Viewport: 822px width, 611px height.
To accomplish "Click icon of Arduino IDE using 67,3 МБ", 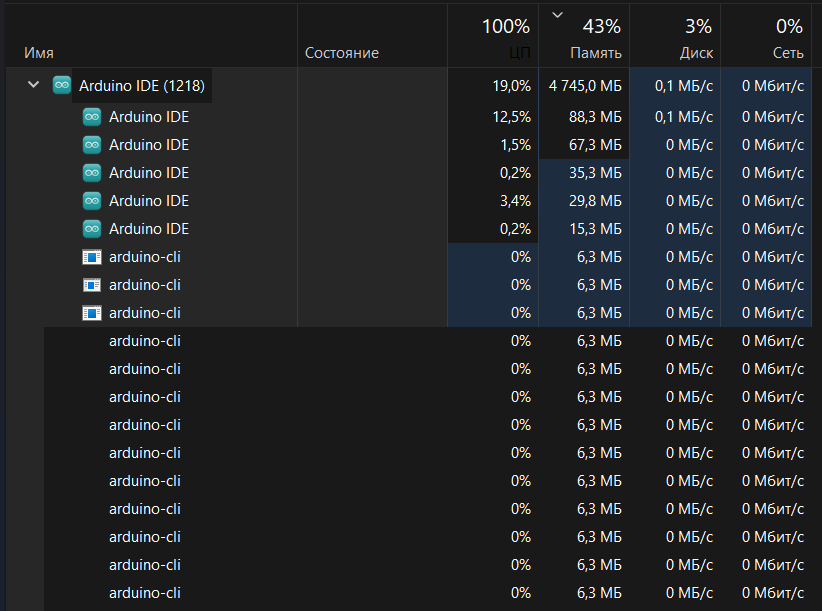I will (x=92, y=145).
